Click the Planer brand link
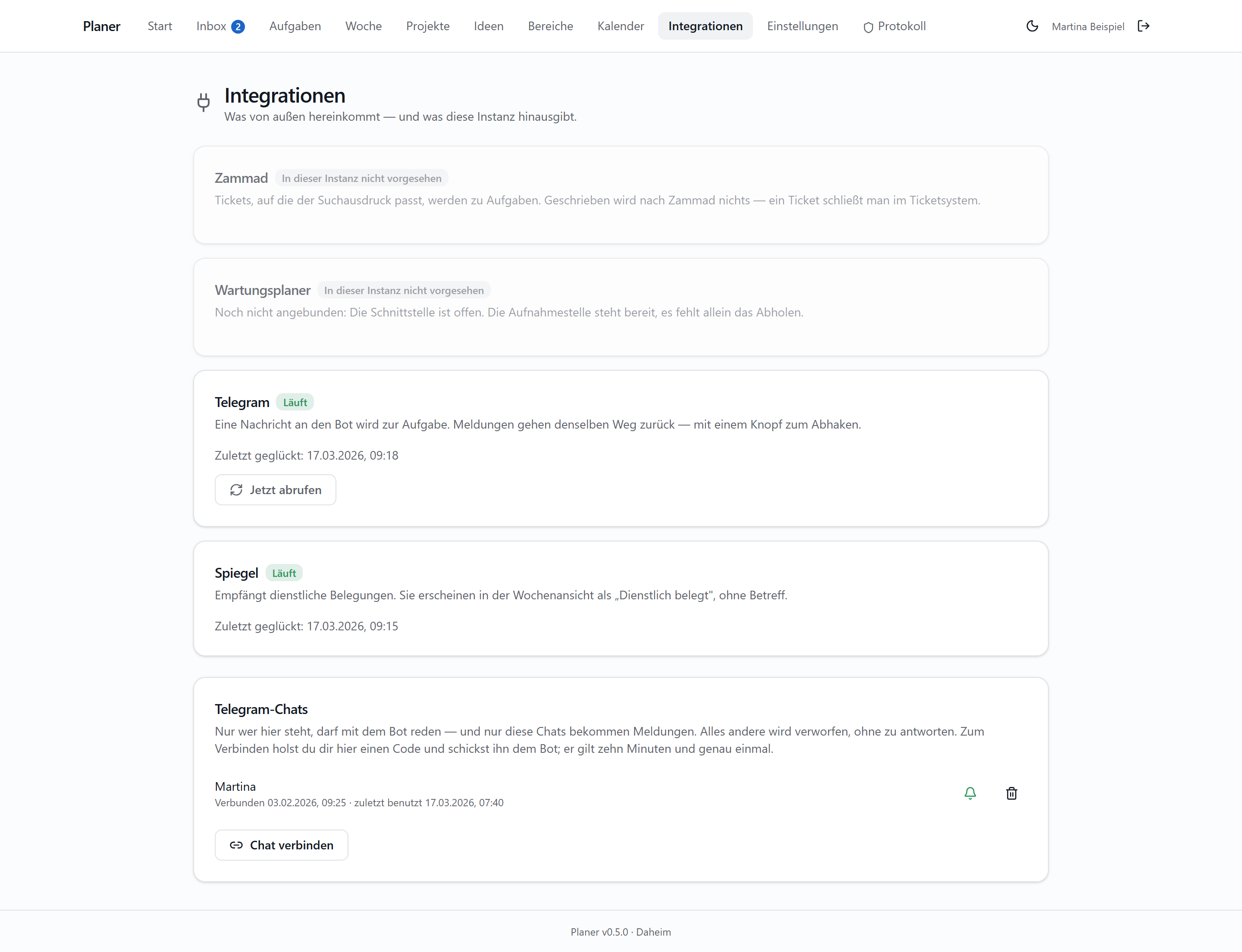1242x952 pixels. pos(101,26)
